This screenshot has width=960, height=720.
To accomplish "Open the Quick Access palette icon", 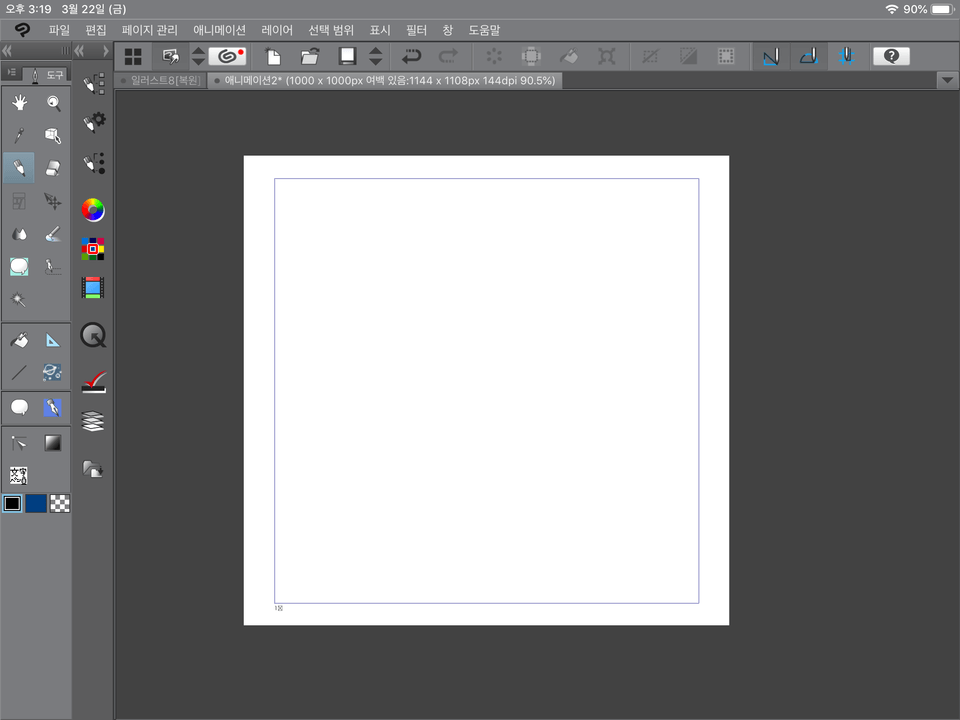I will (x=93, y=335).
